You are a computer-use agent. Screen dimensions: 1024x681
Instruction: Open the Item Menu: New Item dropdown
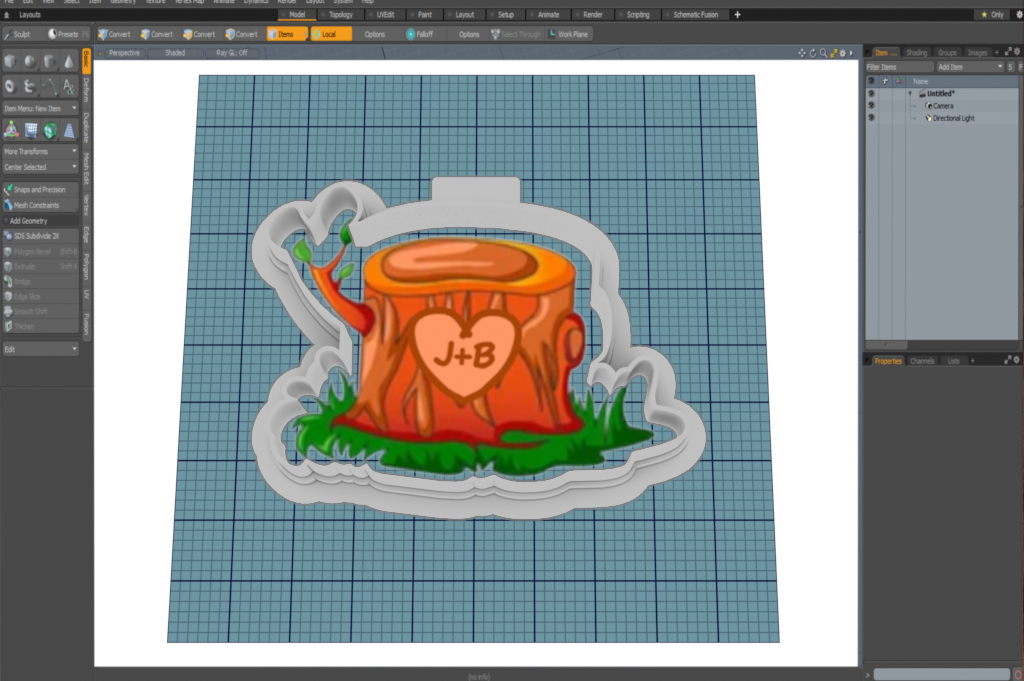pos(40,108)
